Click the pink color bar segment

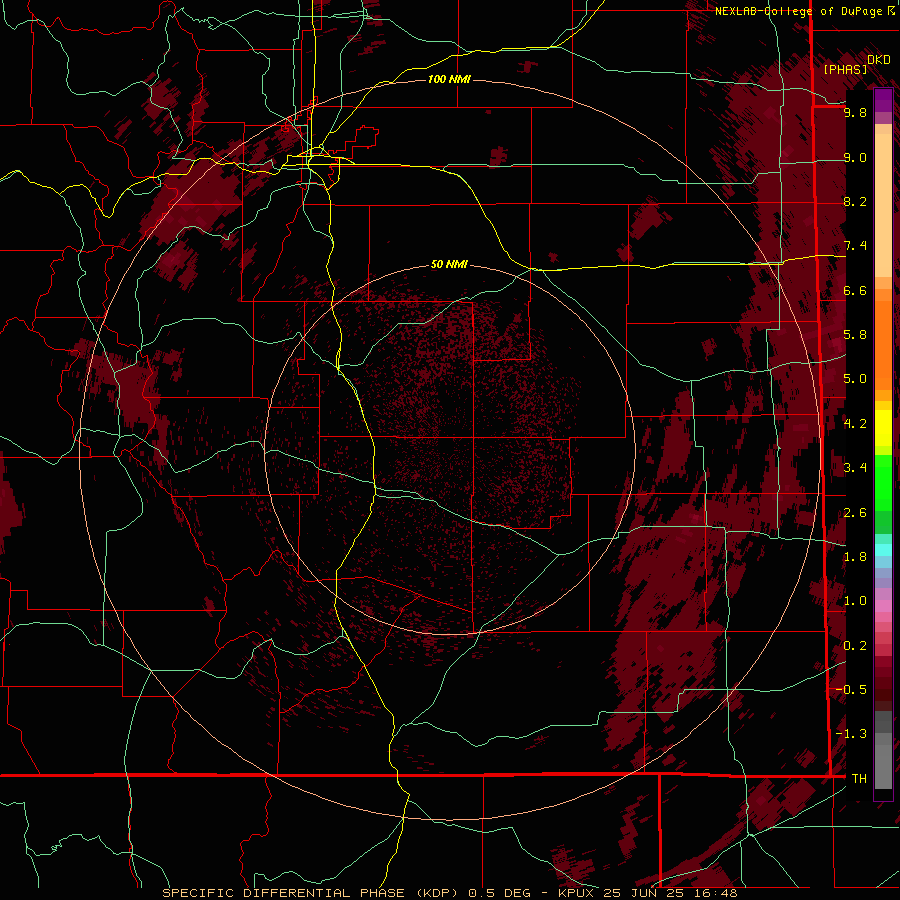pyautogui.click(x=883, y=606)
